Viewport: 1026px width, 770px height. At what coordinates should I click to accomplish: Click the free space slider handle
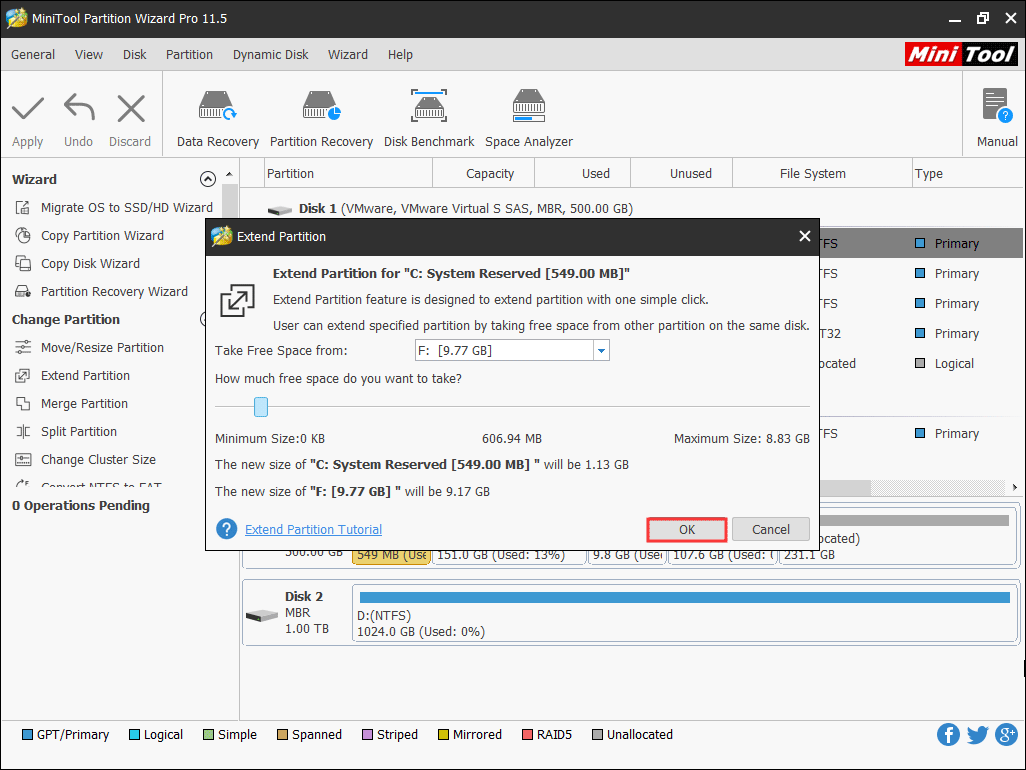pos(260,406)
